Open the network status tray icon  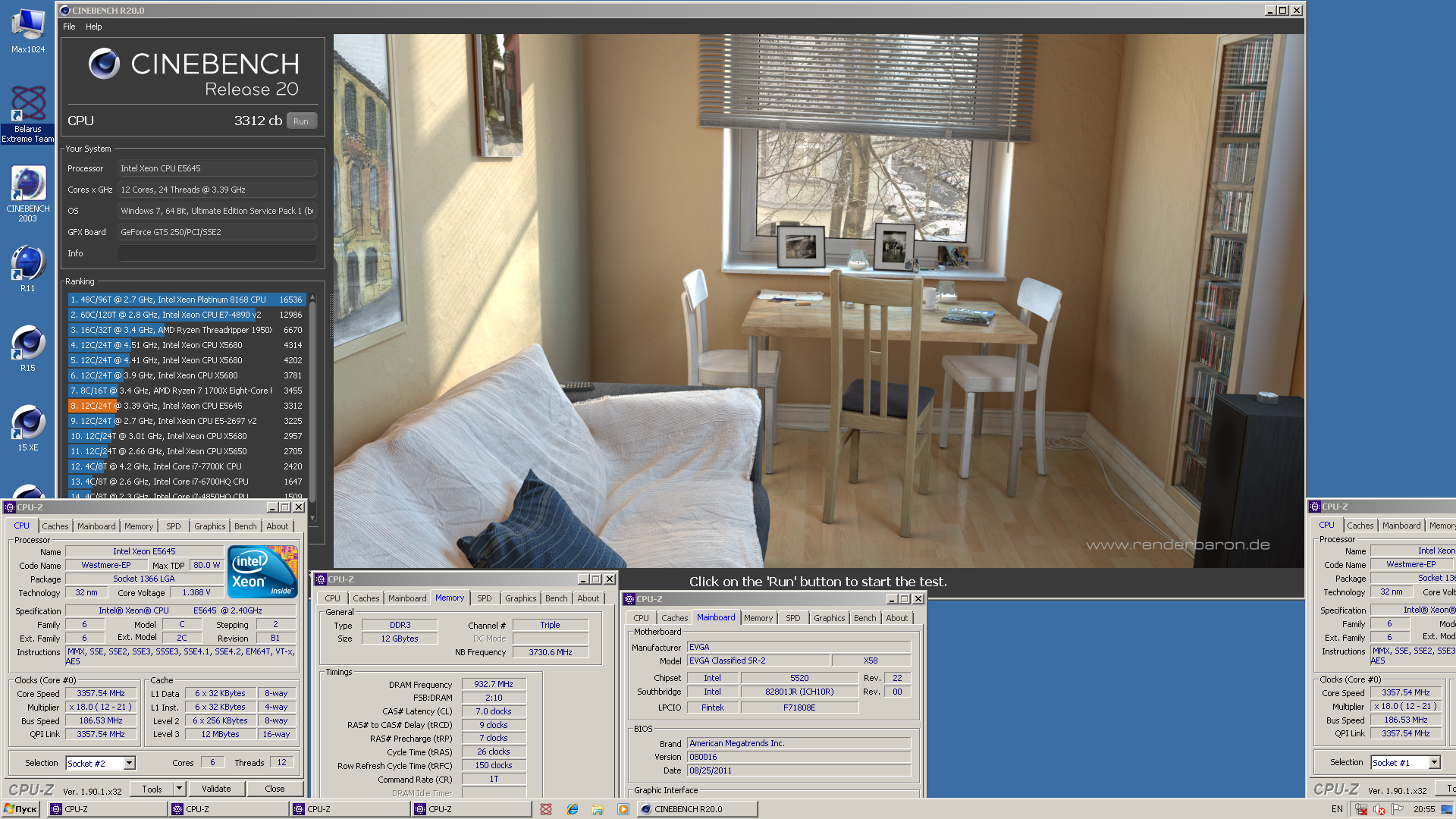[1362, 809]
